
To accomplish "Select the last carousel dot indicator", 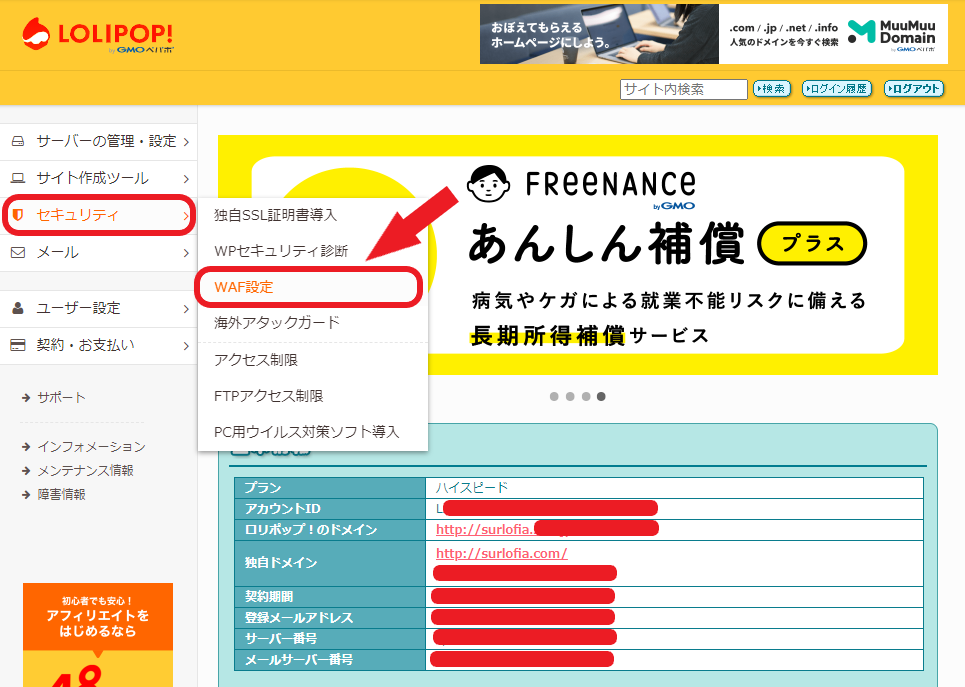I will [x=601, y=396].
